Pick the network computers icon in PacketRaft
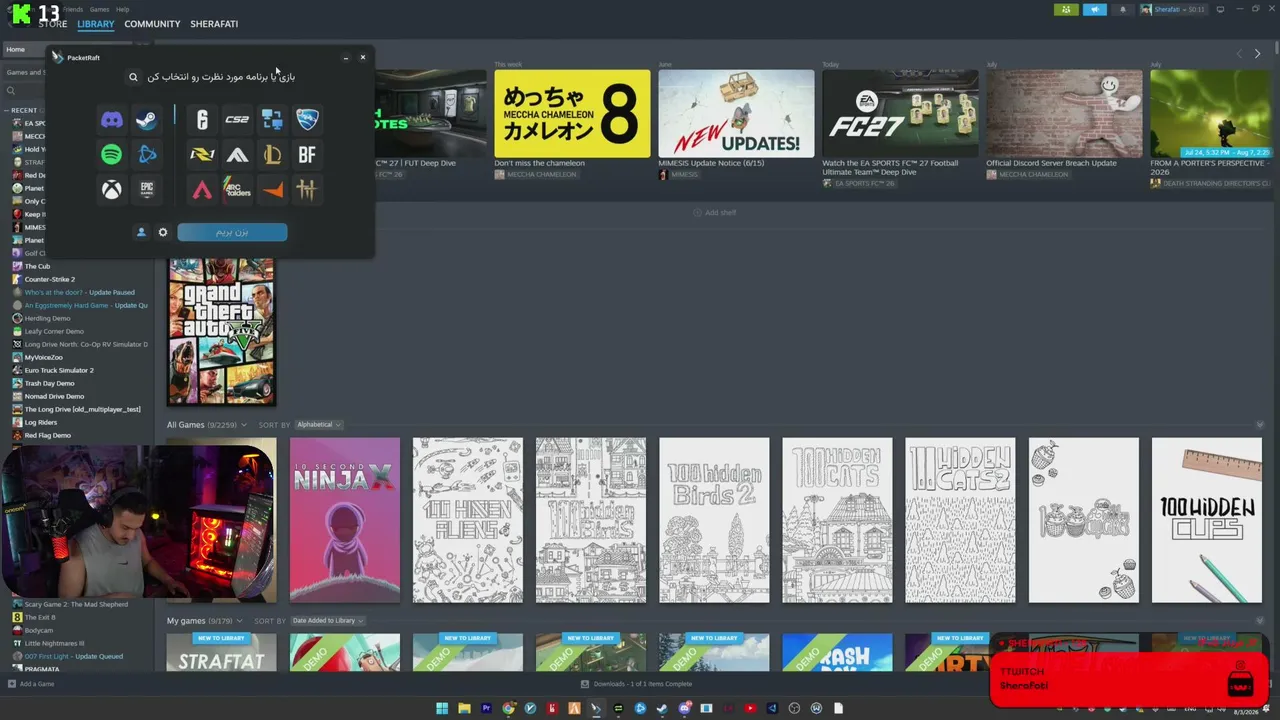Viewport: 1280px width, 720px height. [272, 120]
